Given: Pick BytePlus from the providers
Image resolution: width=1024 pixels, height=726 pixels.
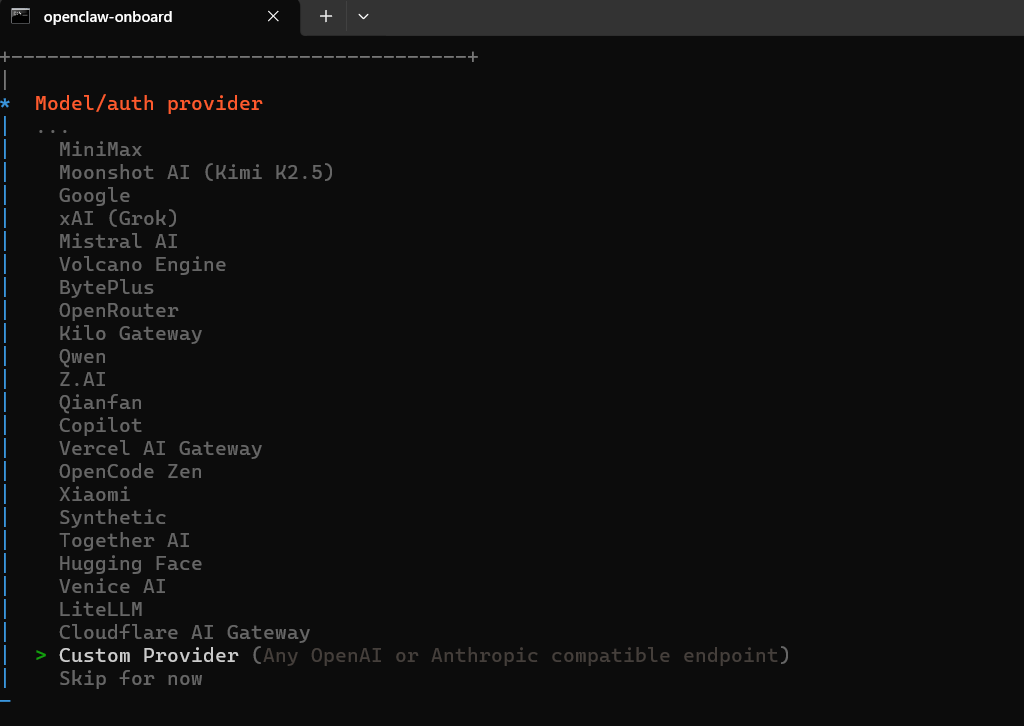Looking at the screenshot, I should click(106, 287).
